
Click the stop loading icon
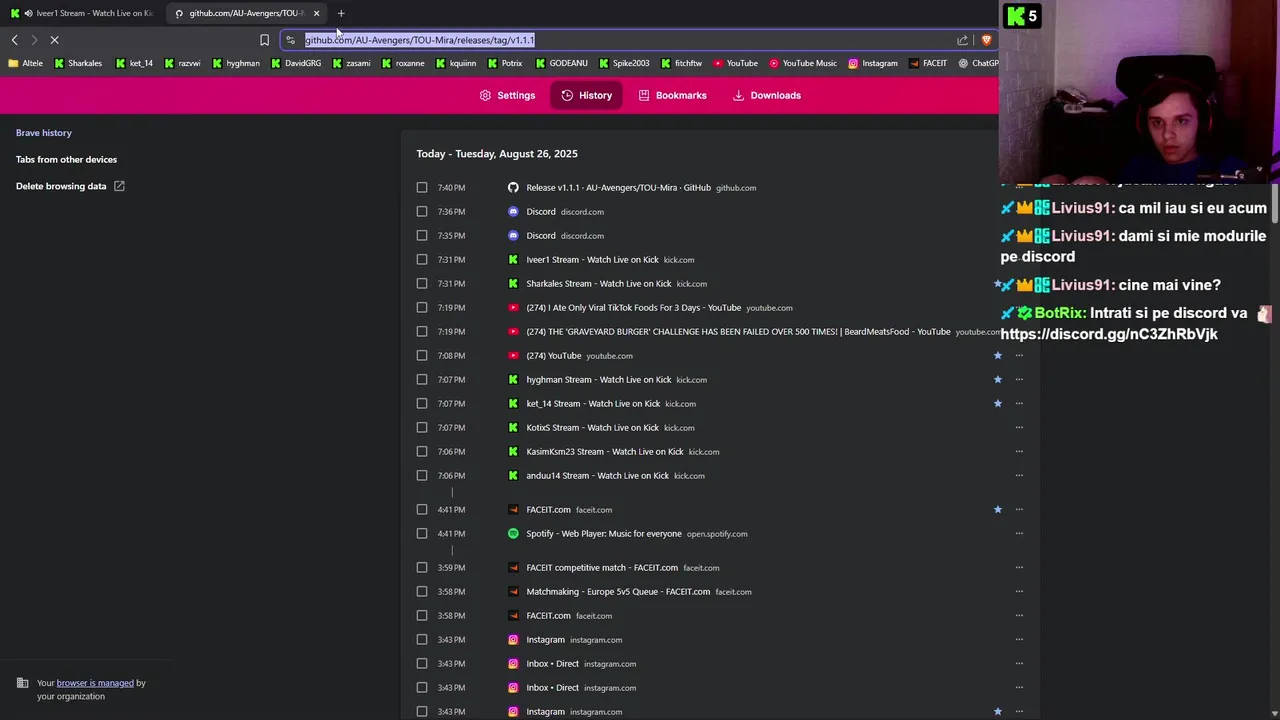[55, 40]
